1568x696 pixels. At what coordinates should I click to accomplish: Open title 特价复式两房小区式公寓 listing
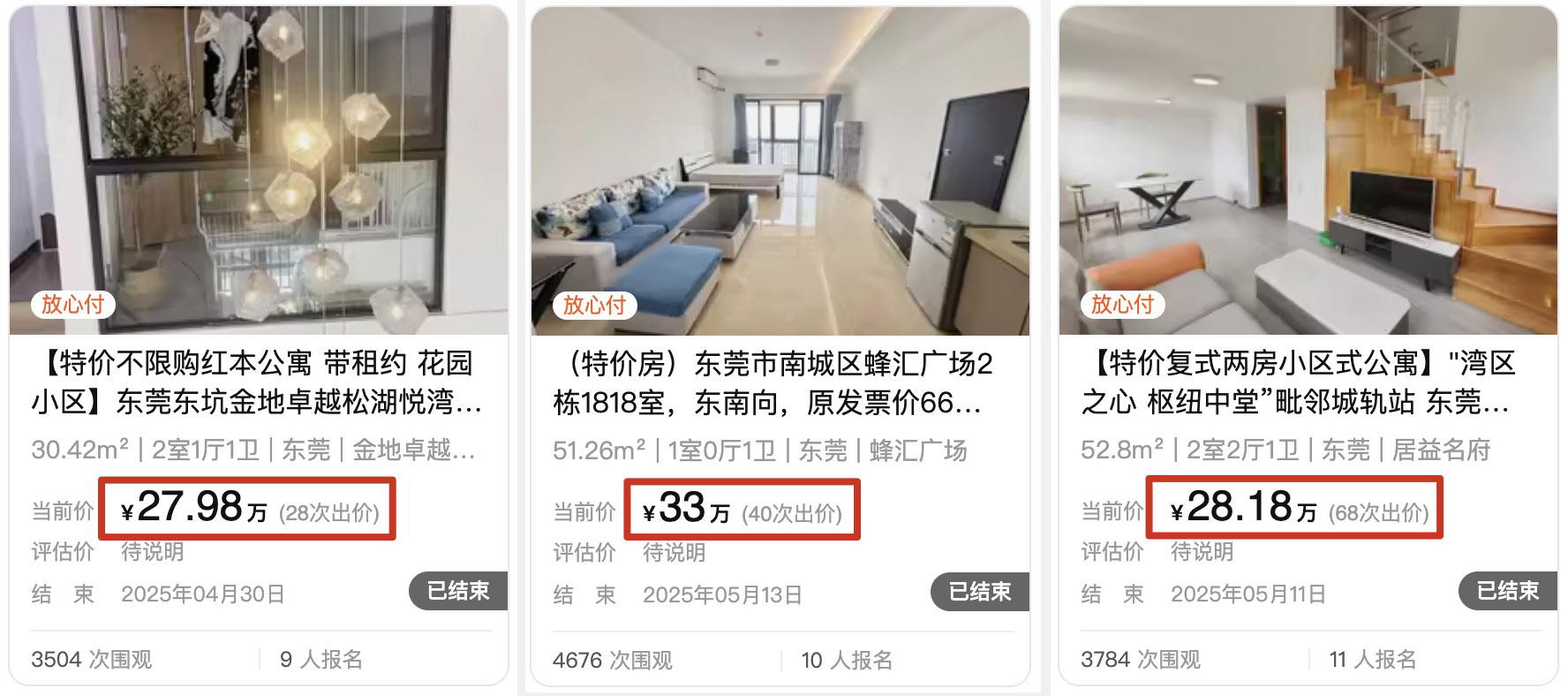(x=1298, y=382)
